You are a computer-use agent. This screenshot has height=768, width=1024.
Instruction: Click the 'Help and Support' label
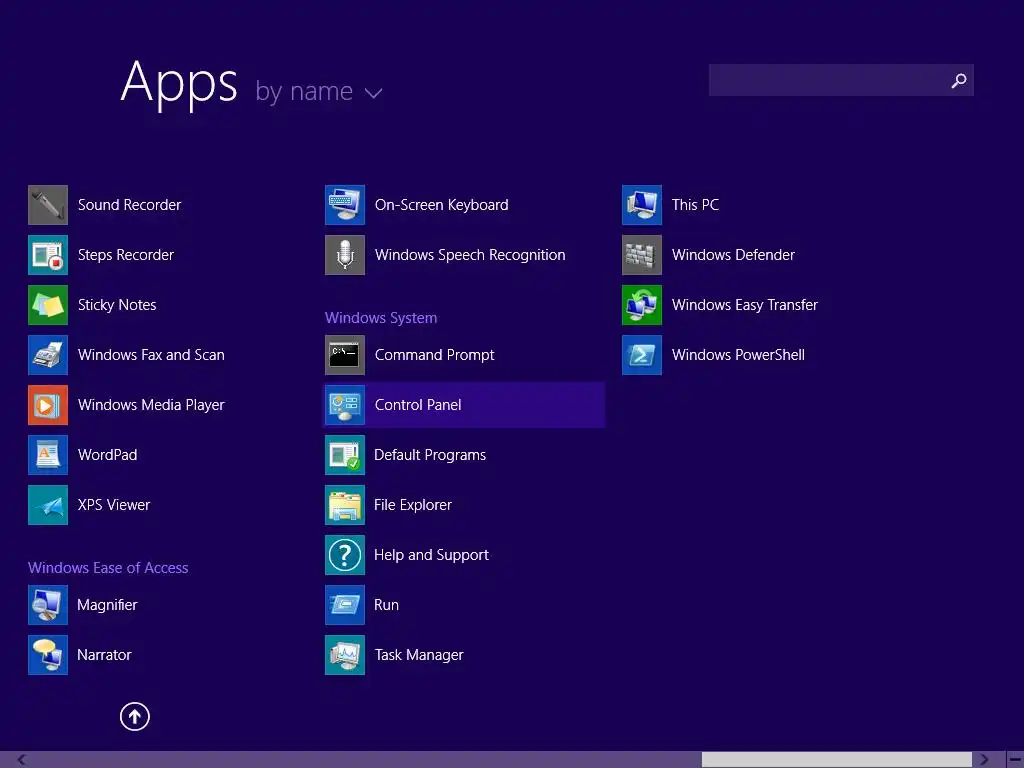click(x=431, y=555)
